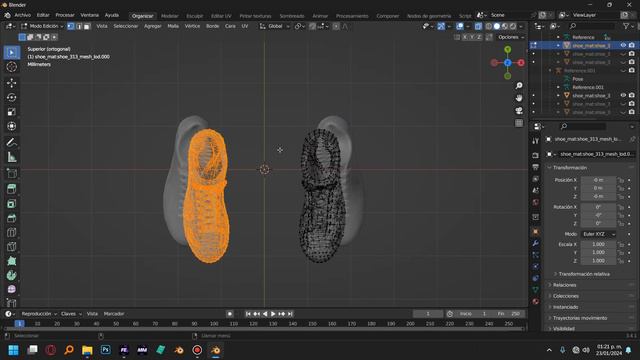The height and width of the screenshot is (360, 640).
Task: Select the Transform tool
Action: 11,126
